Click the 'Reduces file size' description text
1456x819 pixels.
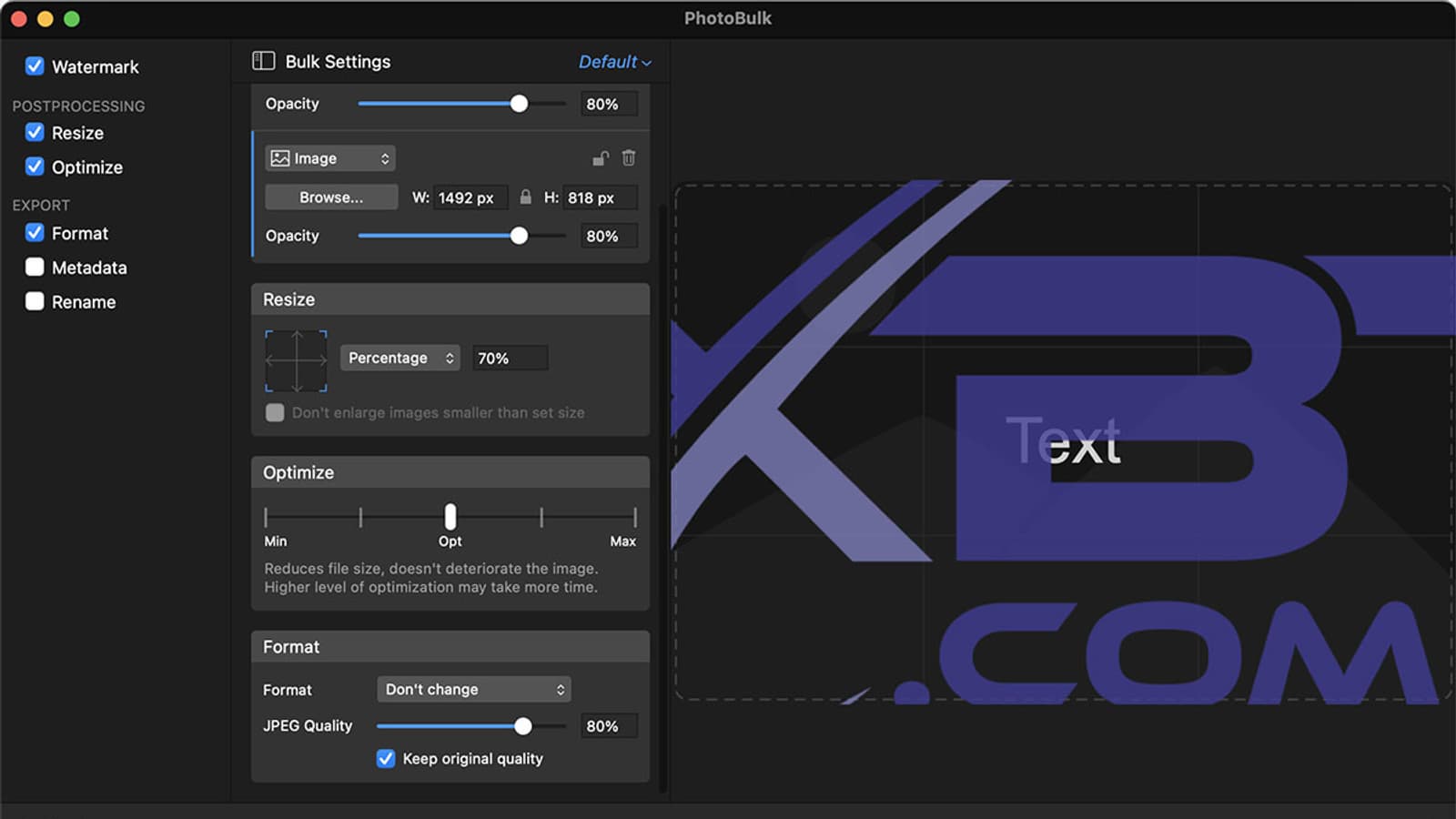[431, 578]
